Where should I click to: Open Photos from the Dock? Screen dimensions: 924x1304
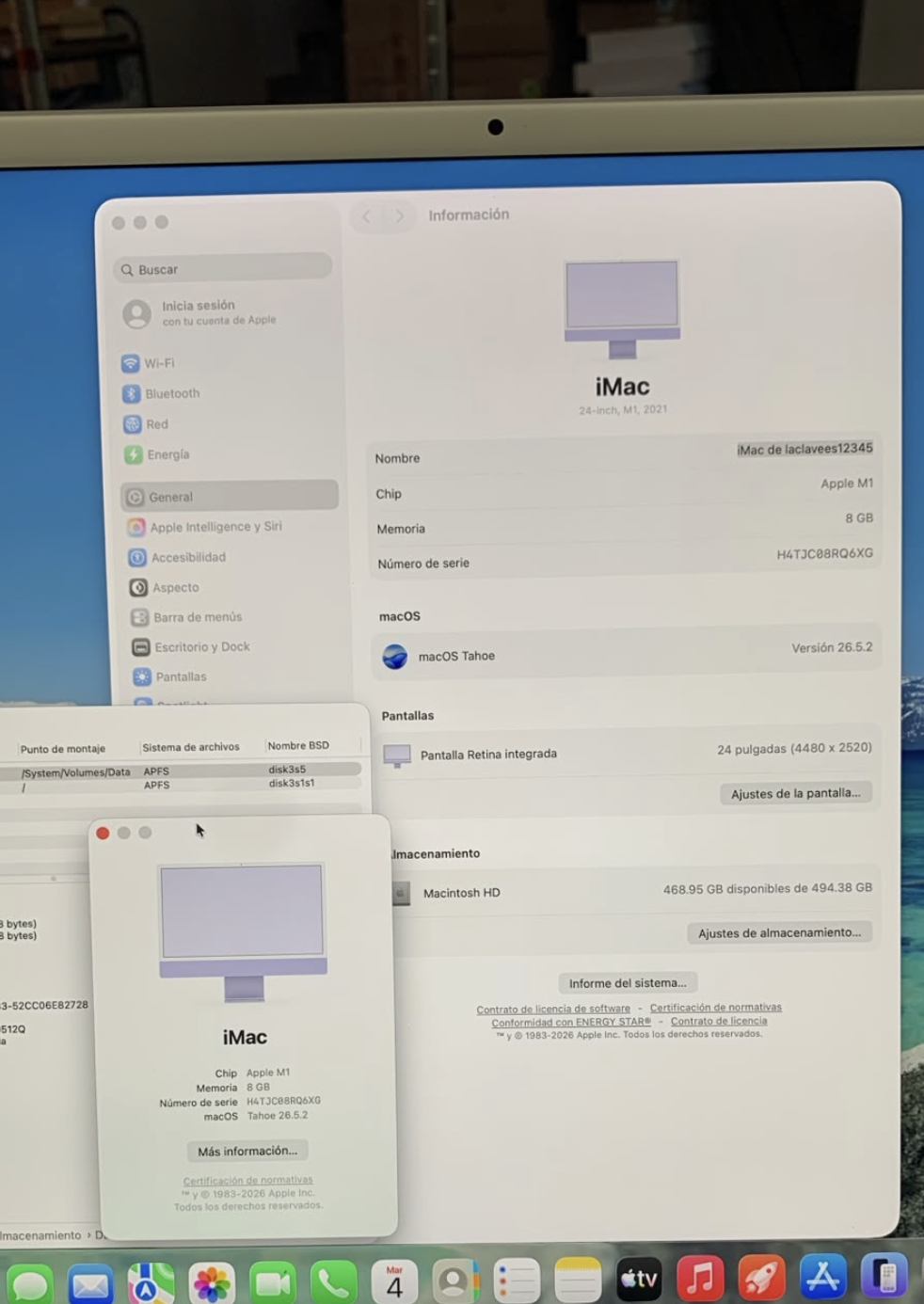(x=212, y=1282)
